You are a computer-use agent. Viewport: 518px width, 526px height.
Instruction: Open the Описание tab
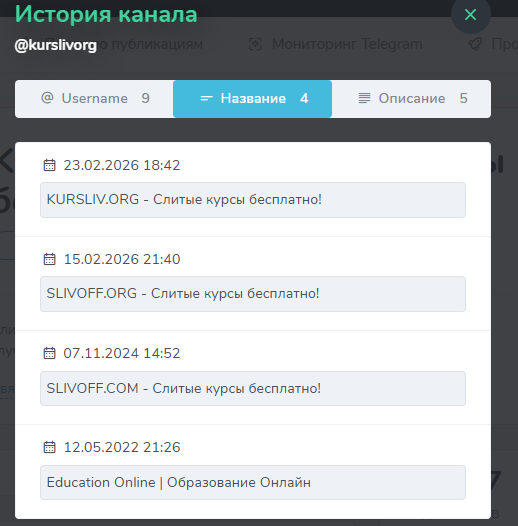(x=411, y=99)
